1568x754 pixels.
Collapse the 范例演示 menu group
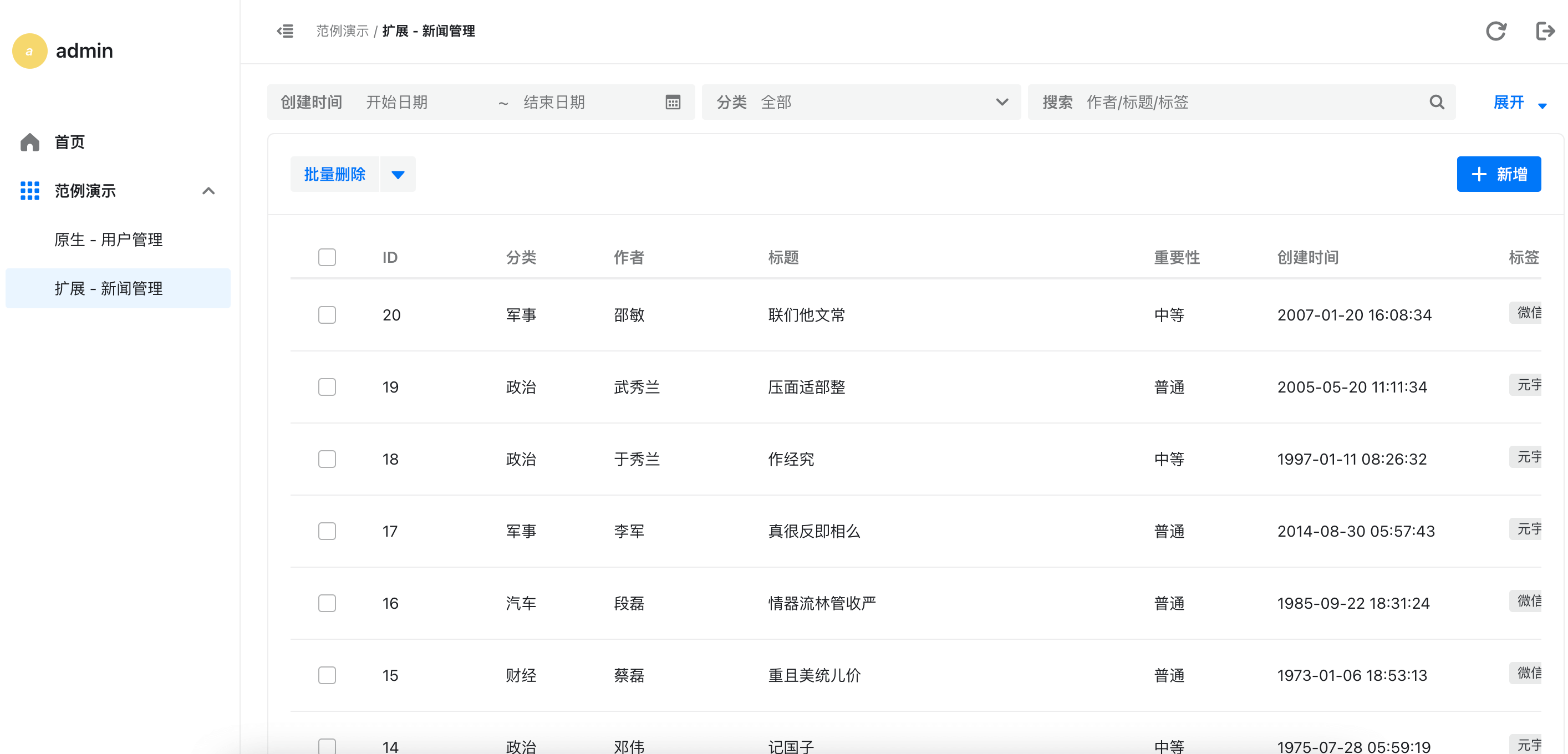click(x=208, y=191)
